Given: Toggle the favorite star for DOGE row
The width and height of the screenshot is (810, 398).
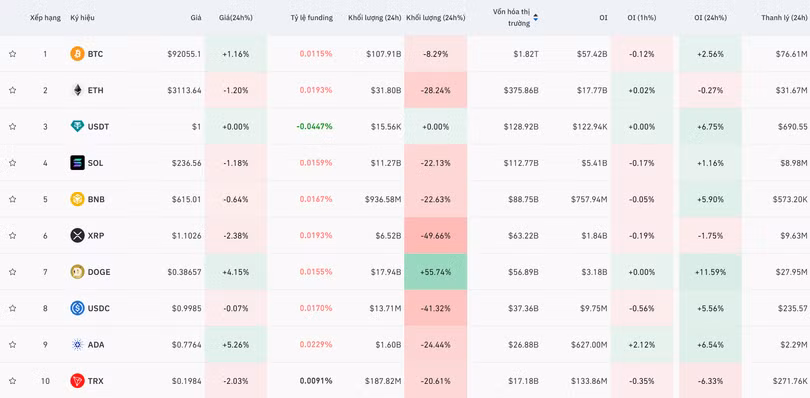Looking at the screenshot, I should (12, 272).
